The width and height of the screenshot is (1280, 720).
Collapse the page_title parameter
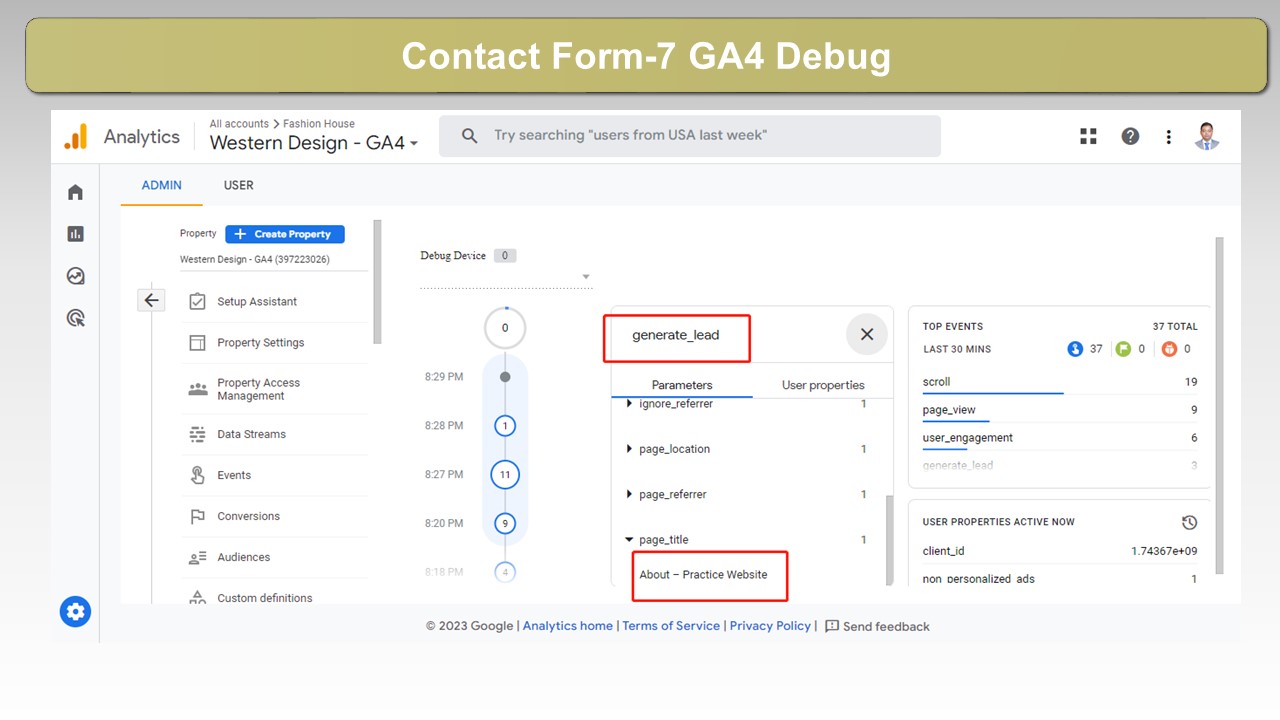(x=629, y=540)
